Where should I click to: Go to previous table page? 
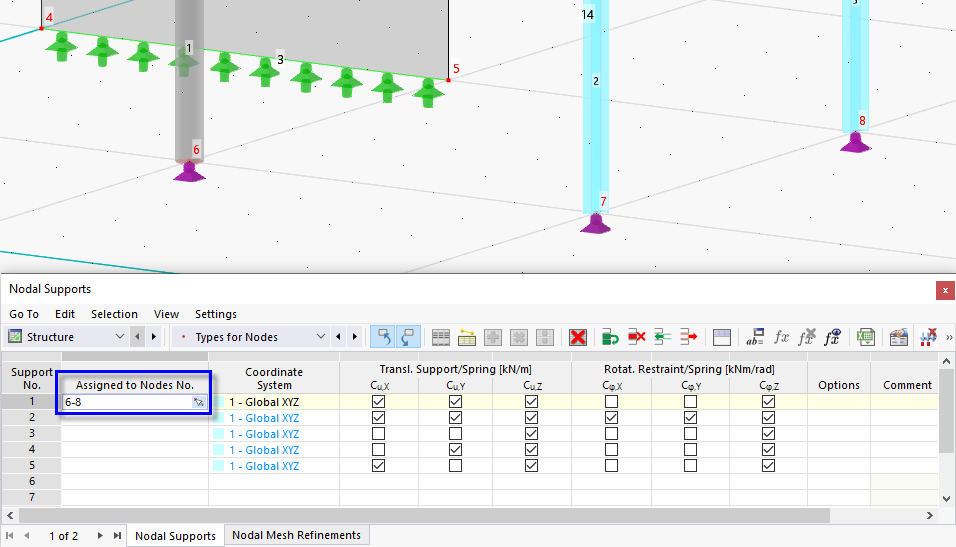click(27, 535)
